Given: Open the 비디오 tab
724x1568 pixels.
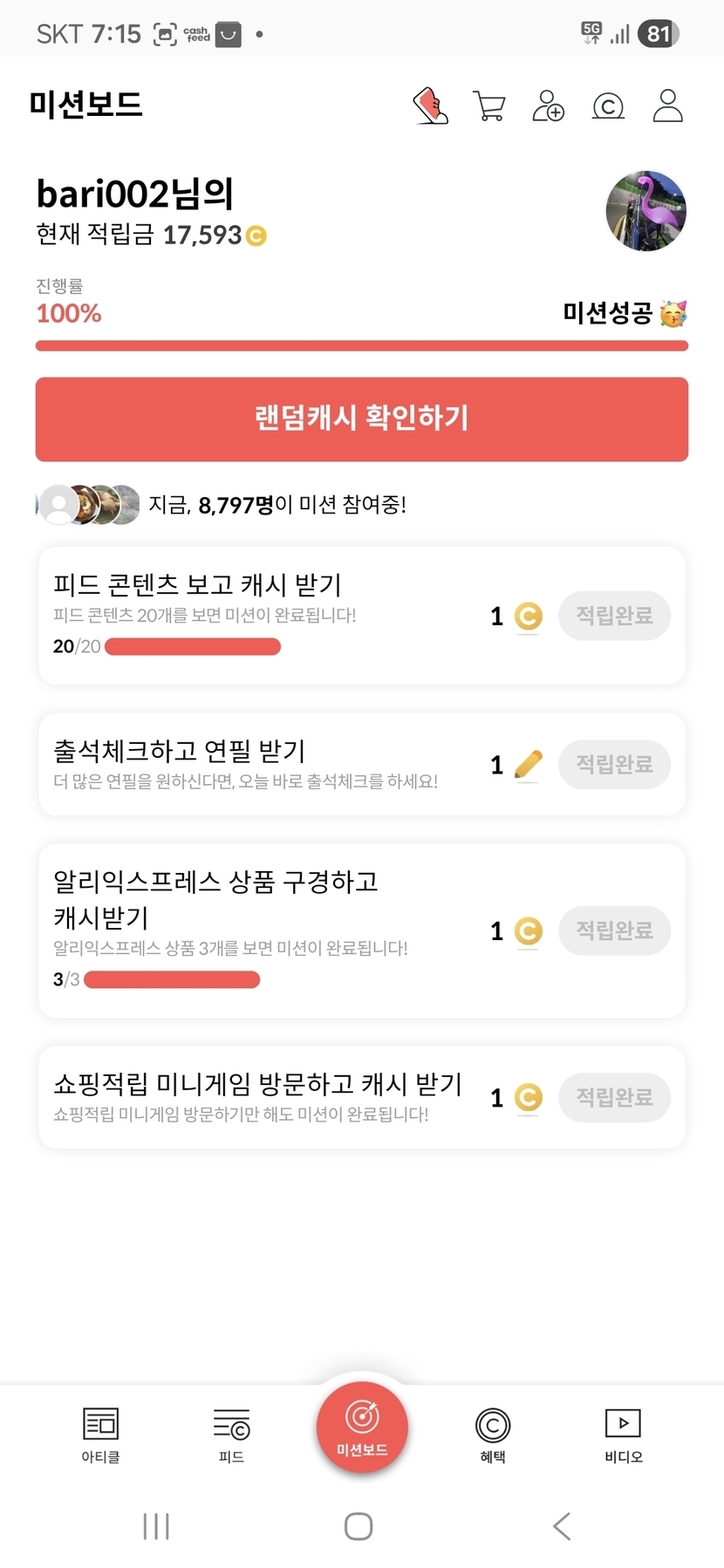Looking at the screenshot, I should tap(623, 1434).
